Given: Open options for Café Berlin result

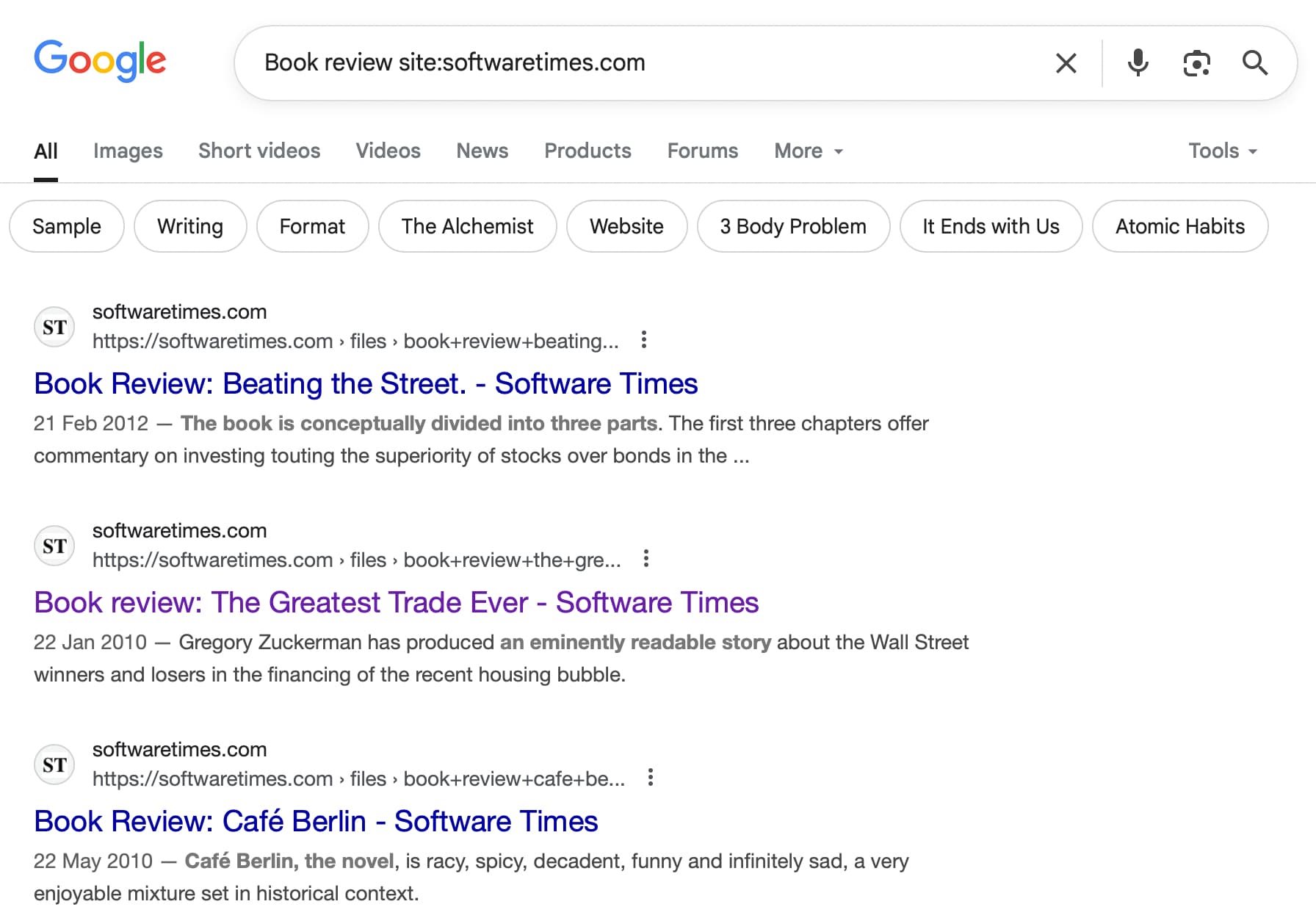Looking at the screenshot, I should 651,778.
